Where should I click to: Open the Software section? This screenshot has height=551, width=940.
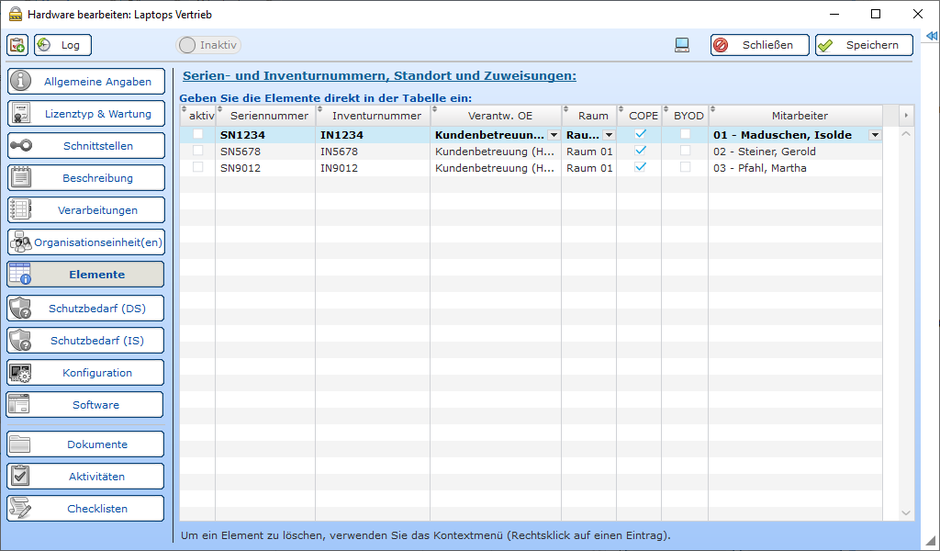(86, 405)
